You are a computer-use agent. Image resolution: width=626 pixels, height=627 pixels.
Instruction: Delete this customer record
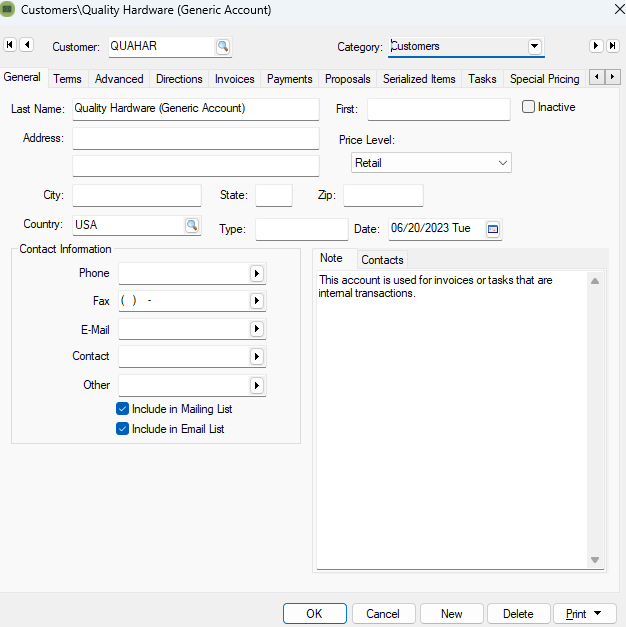pos(518,613)
